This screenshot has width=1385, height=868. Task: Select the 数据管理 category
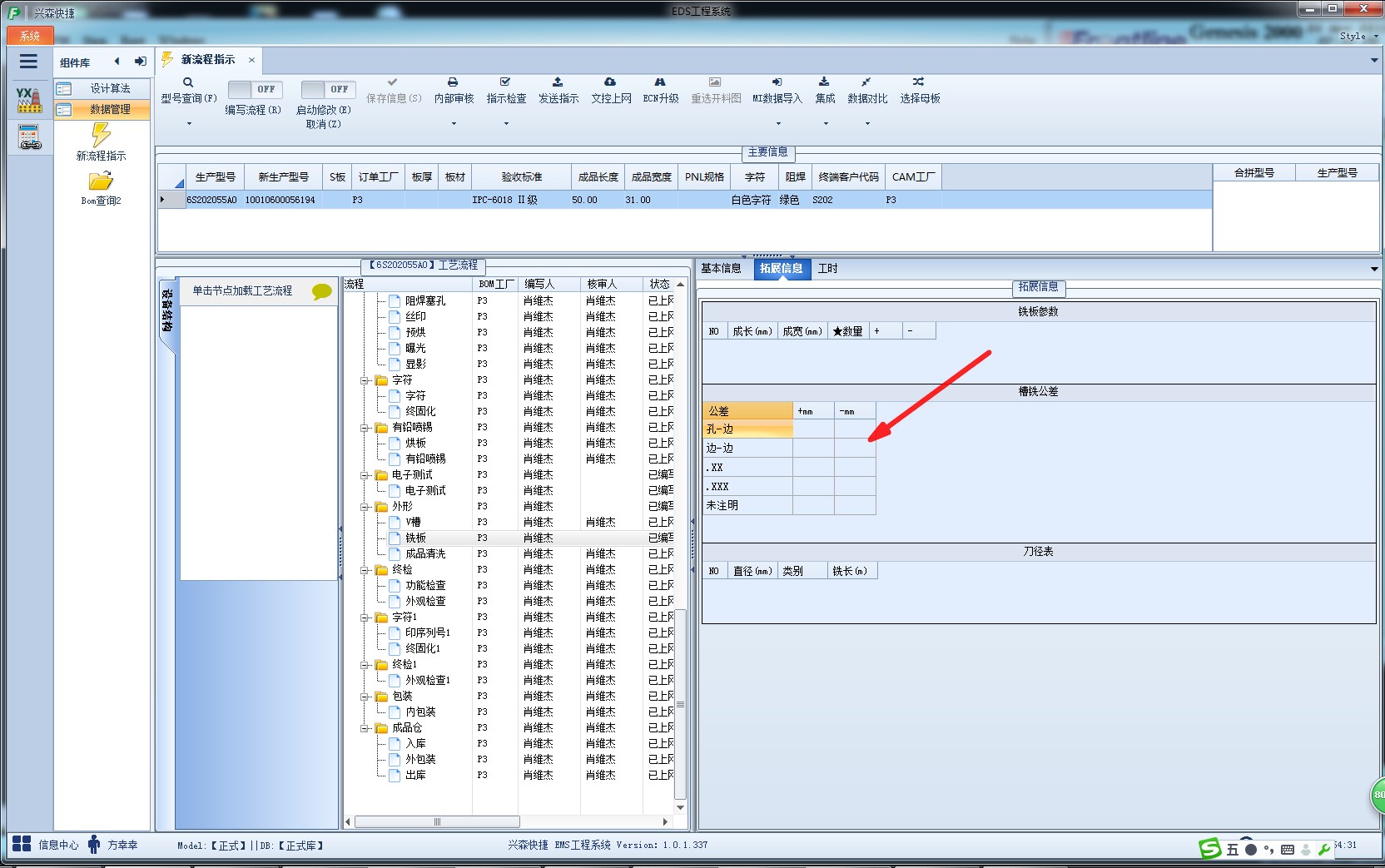click(102, 109)
